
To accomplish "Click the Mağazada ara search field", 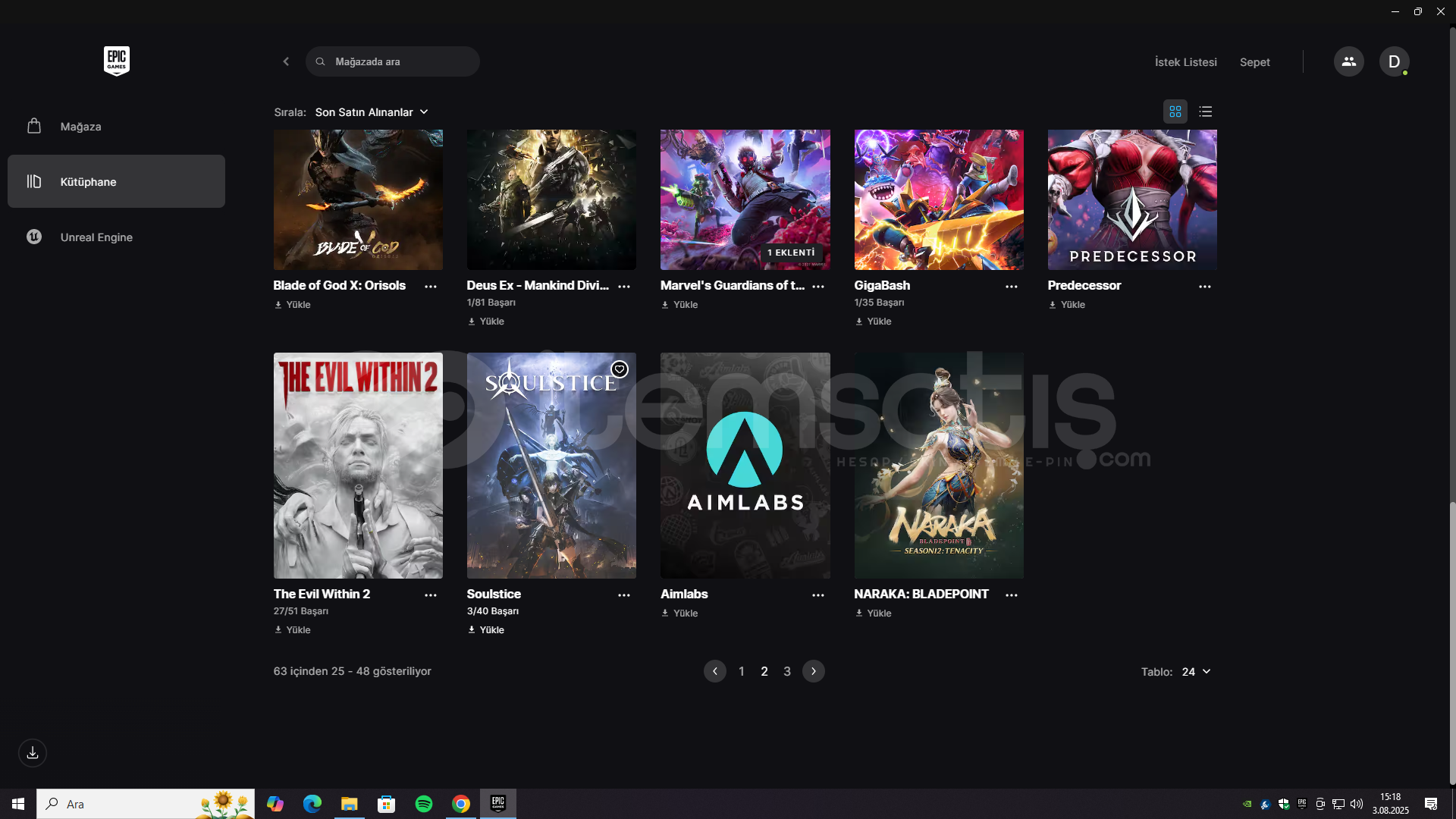I will [393, 61].
